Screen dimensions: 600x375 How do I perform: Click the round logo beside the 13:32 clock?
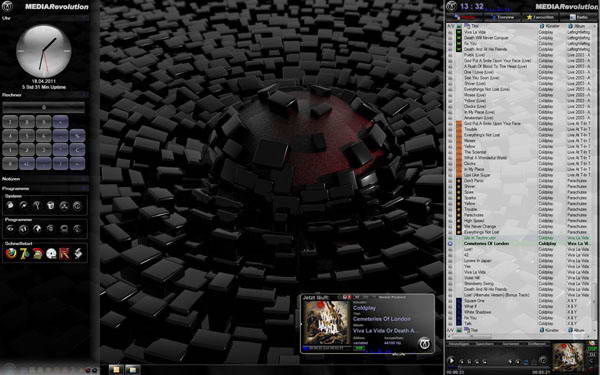tap(452, 6)
